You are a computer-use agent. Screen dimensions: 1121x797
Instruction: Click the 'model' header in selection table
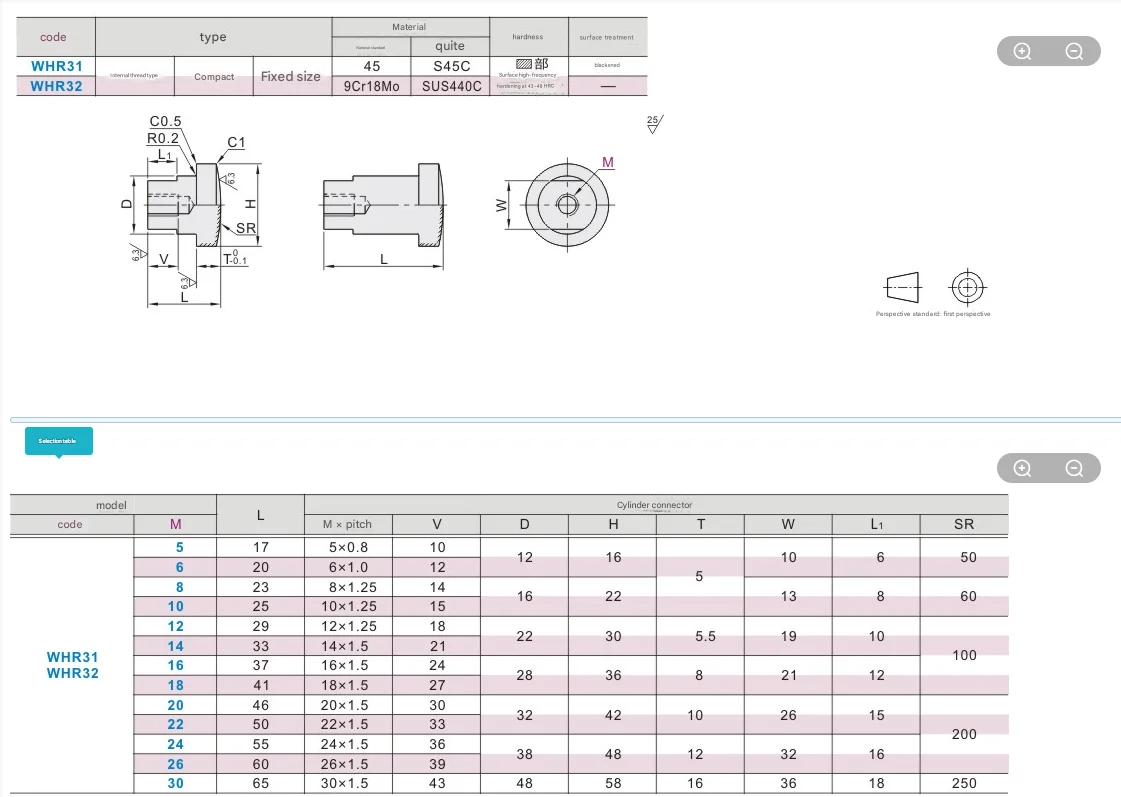[111, 505]
